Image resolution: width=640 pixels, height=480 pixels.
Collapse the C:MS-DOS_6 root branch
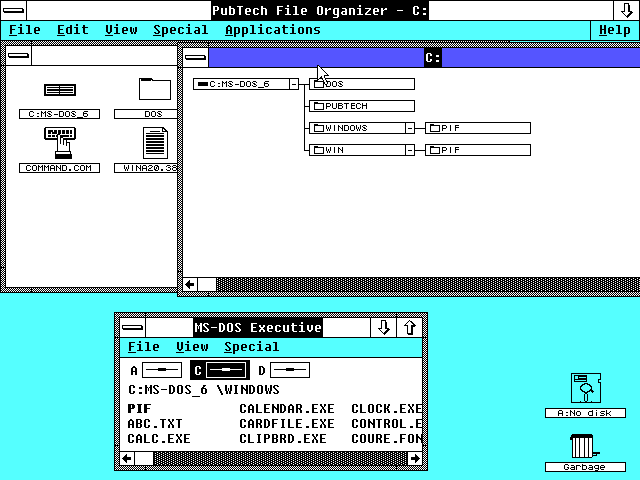tap(294, 84)
